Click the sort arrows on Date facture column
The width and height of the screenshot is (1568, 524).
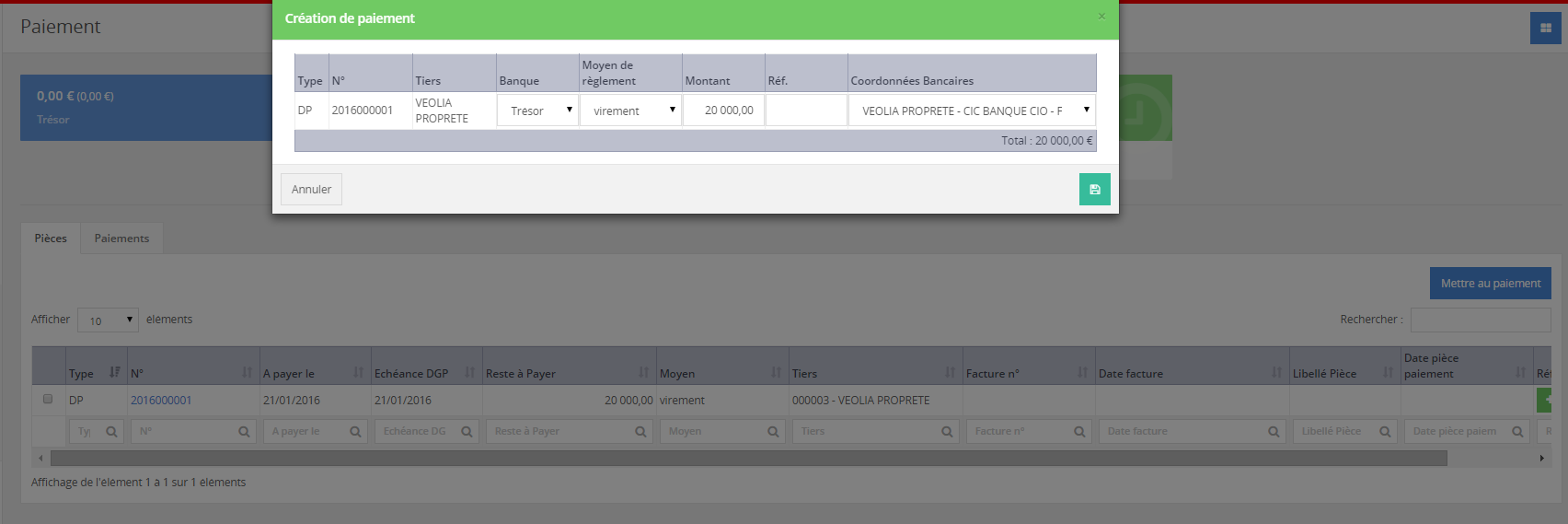(x=1276, y=372)
